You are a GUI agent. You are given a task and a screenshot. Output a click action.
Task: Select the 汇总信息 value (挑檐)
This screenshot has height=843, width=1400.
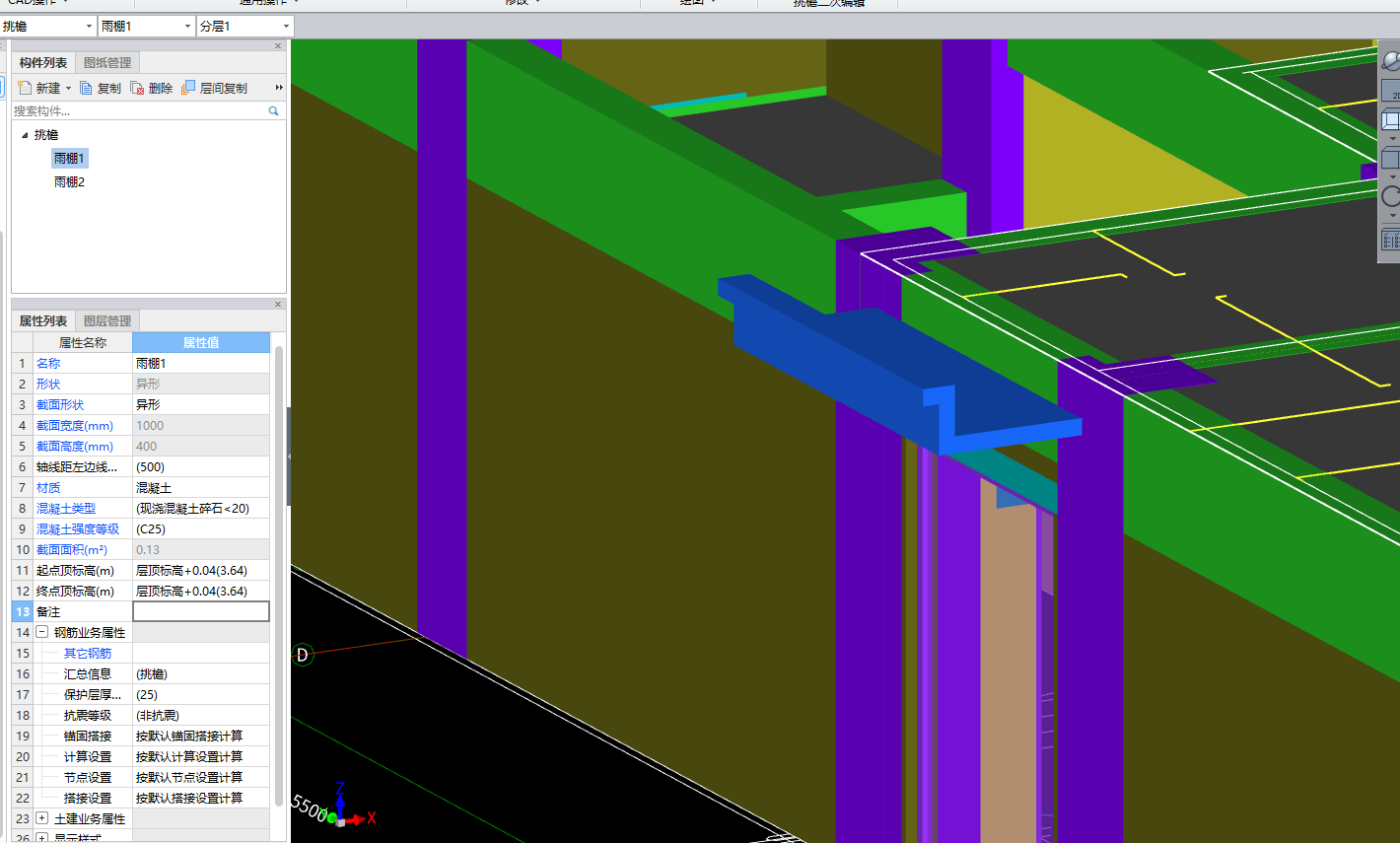(x=201, y=674)
